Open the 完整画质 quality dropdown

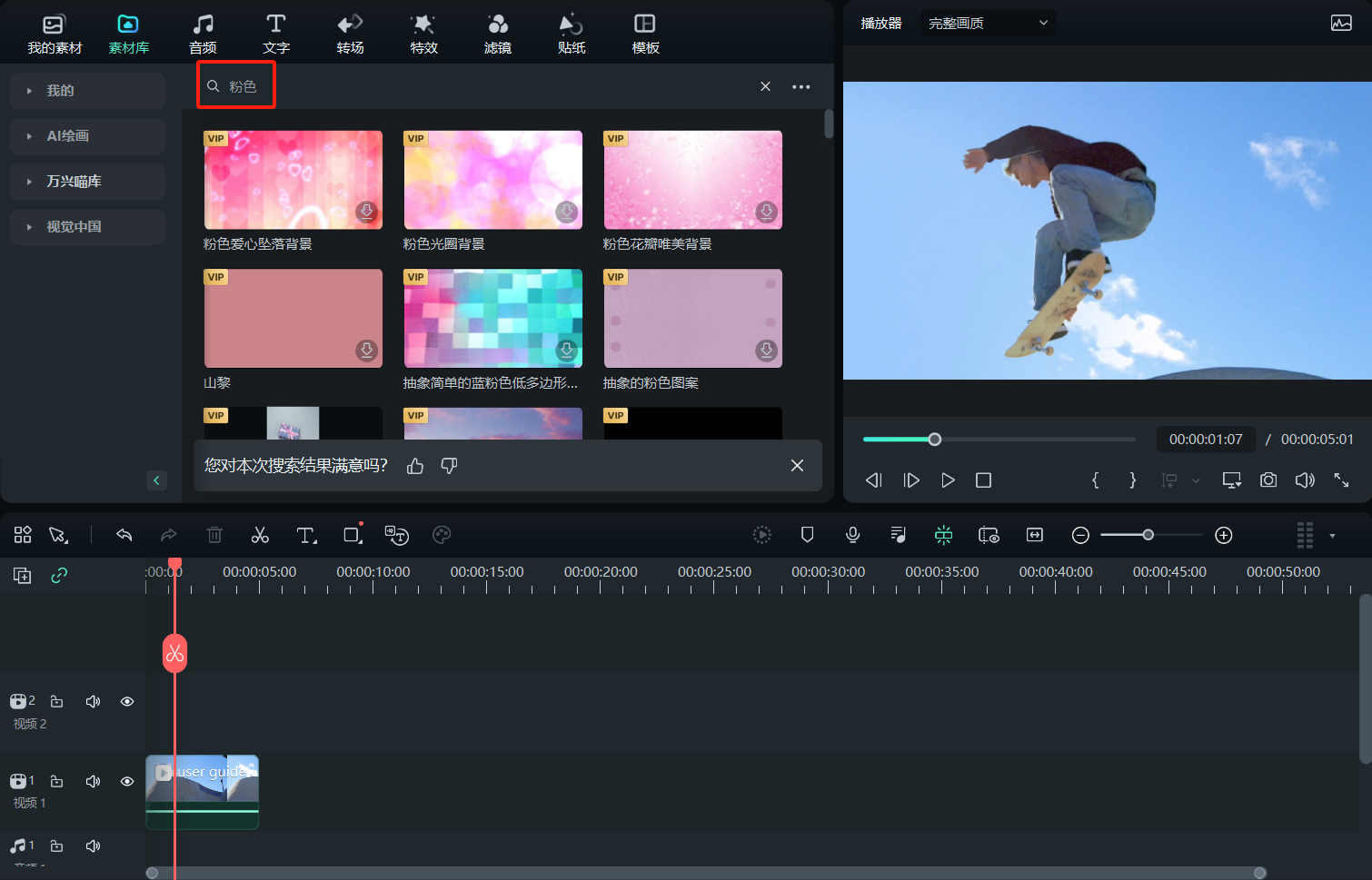click(988, 23)
